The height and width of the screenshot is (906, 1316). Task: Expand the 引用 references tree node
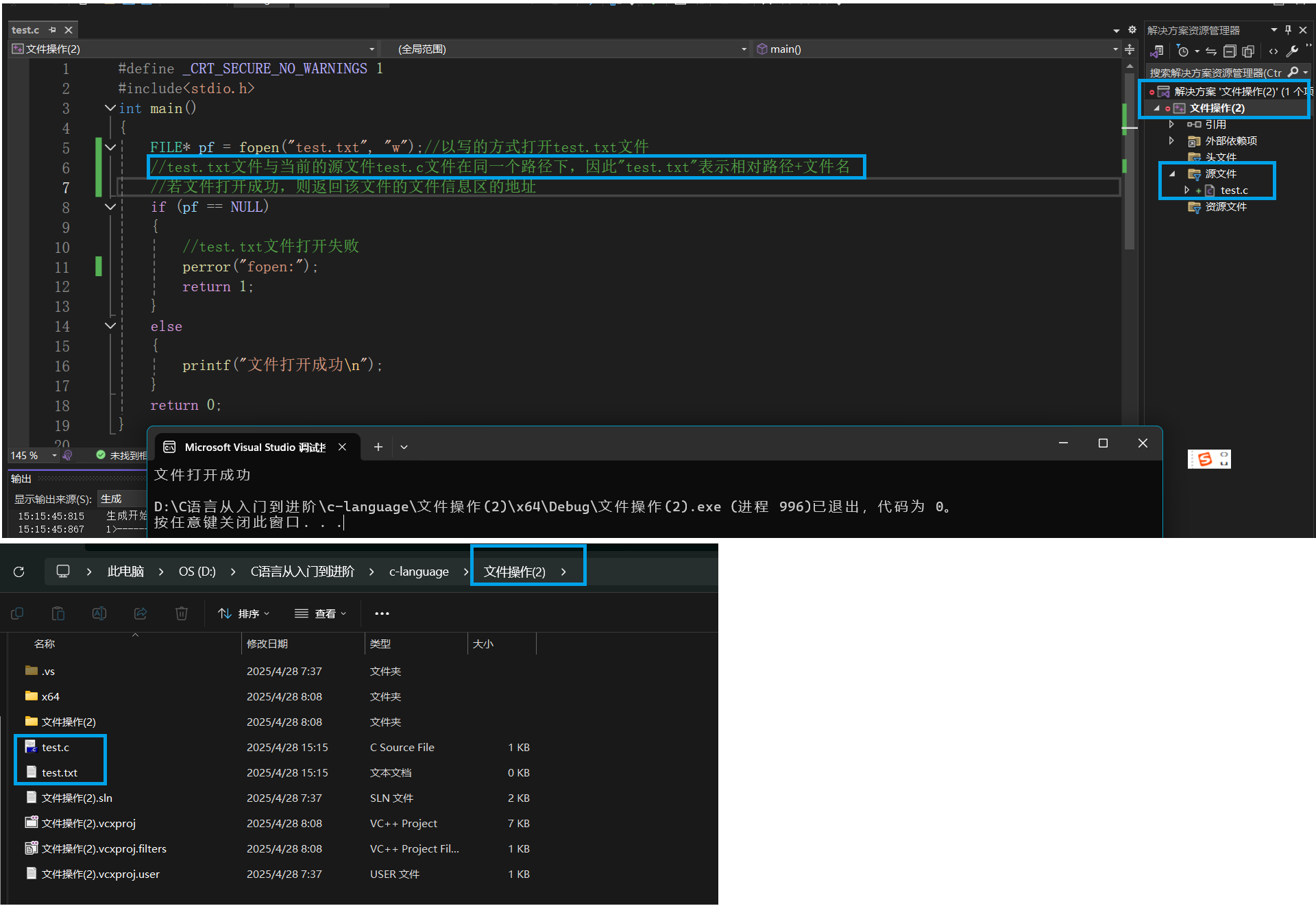click(1171, 124)
